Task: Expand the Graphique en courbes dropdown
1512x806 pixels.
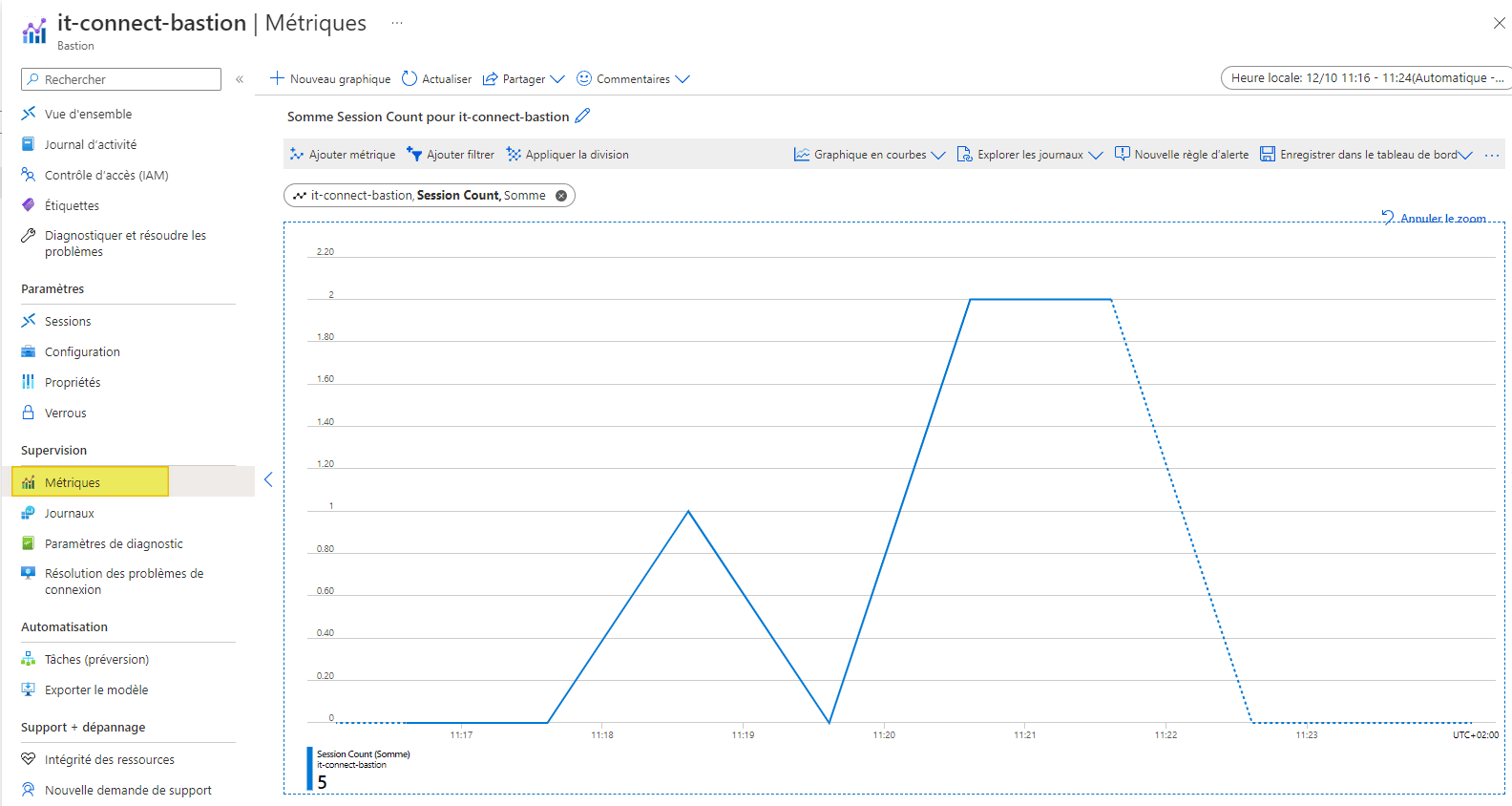Action: [x=938, y=155]
